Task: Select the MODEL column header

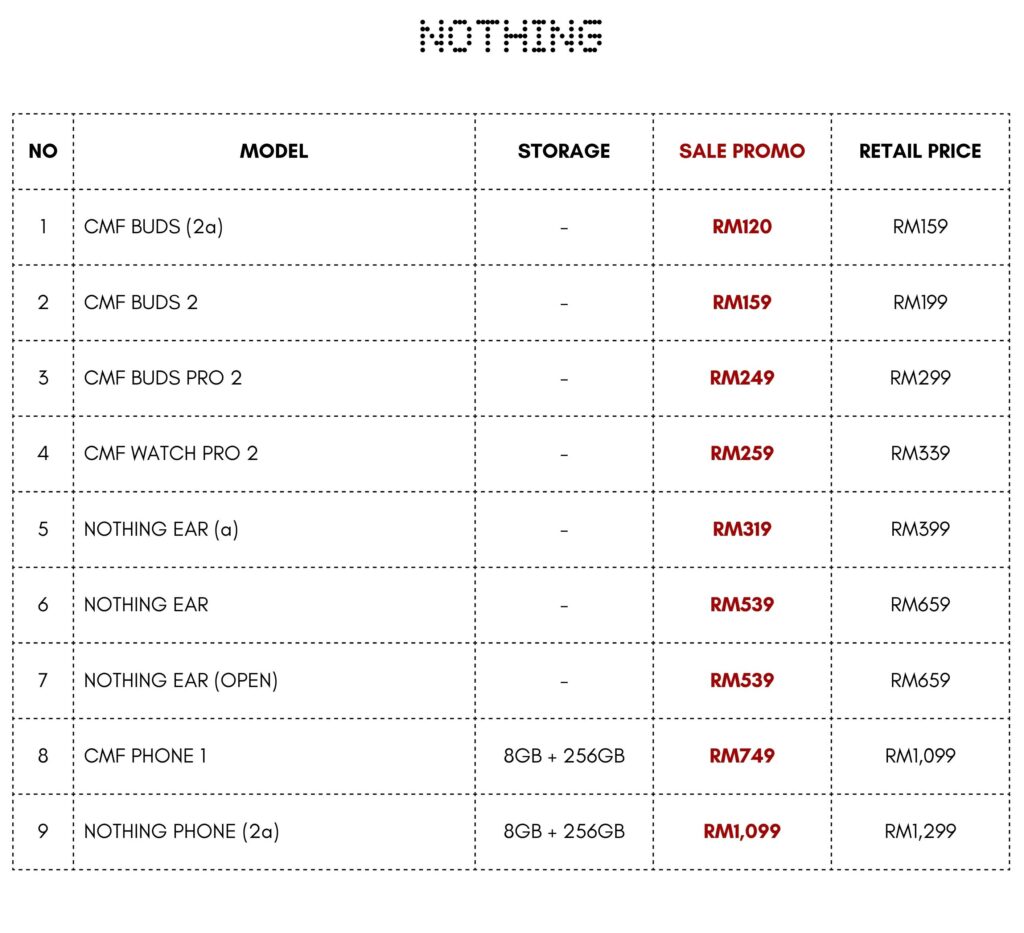Action: tap(273, 151)
